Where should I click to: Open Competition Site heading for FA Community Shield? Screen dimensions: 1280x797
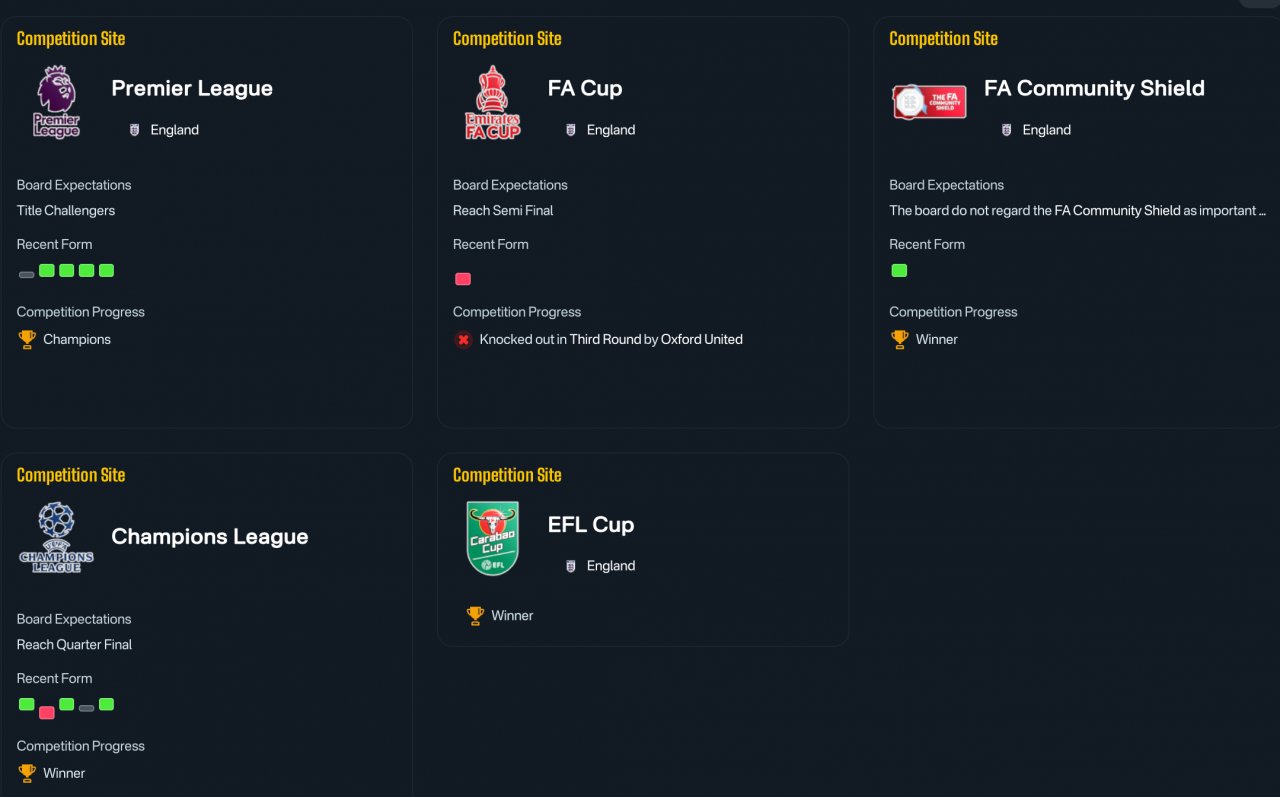[x=943, y=39]
